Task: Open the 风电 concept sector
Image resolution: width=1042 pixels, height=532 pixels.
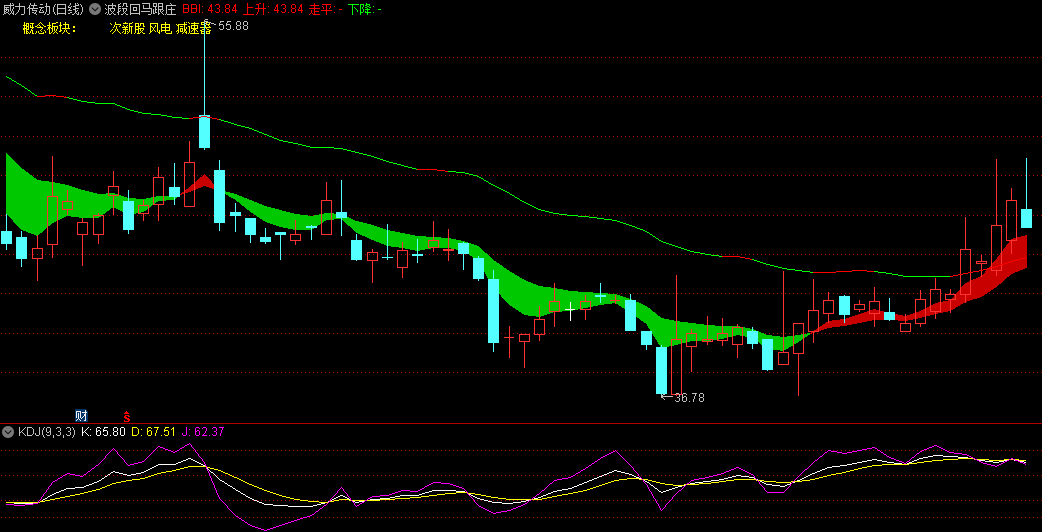Action: click(160, 28)
